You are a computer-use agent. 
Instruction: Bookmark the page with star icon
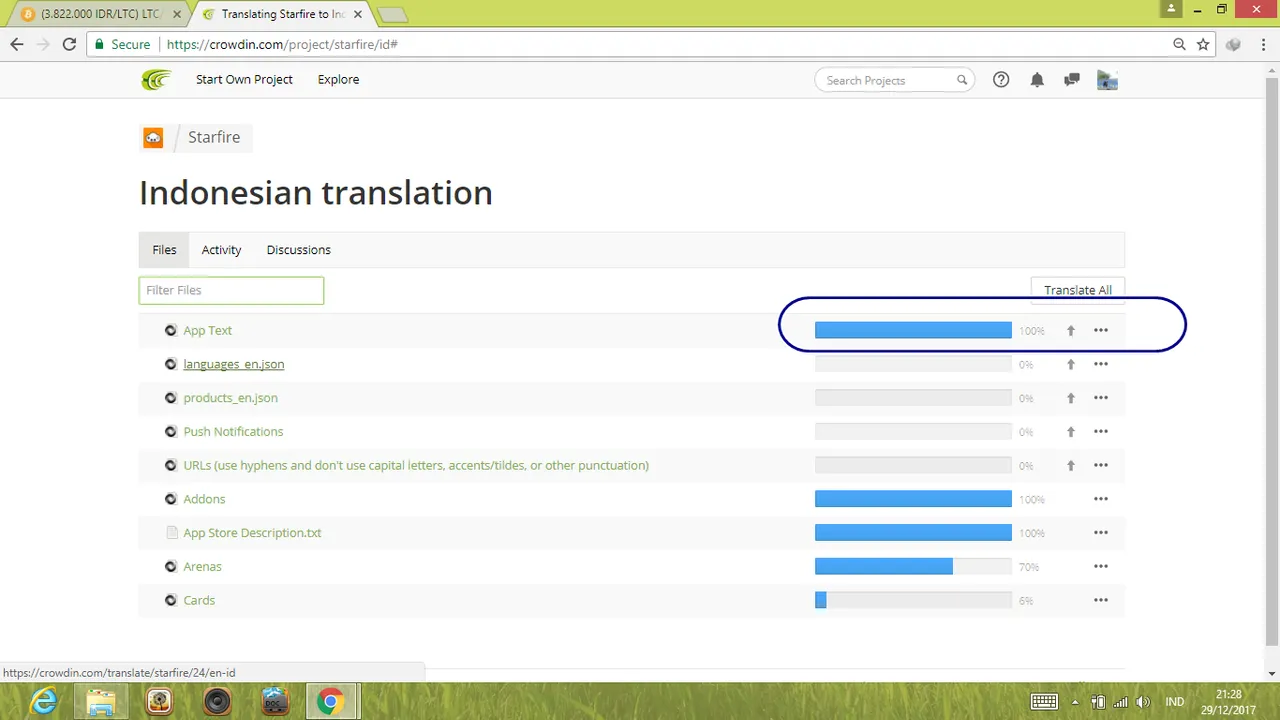(x=1204, y=45)
